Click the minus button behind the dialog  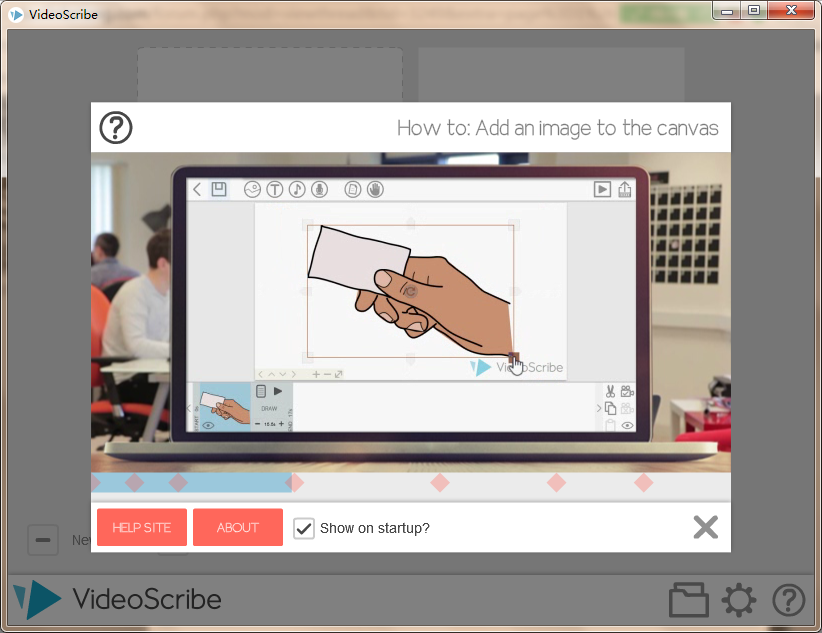click(42, 540)
